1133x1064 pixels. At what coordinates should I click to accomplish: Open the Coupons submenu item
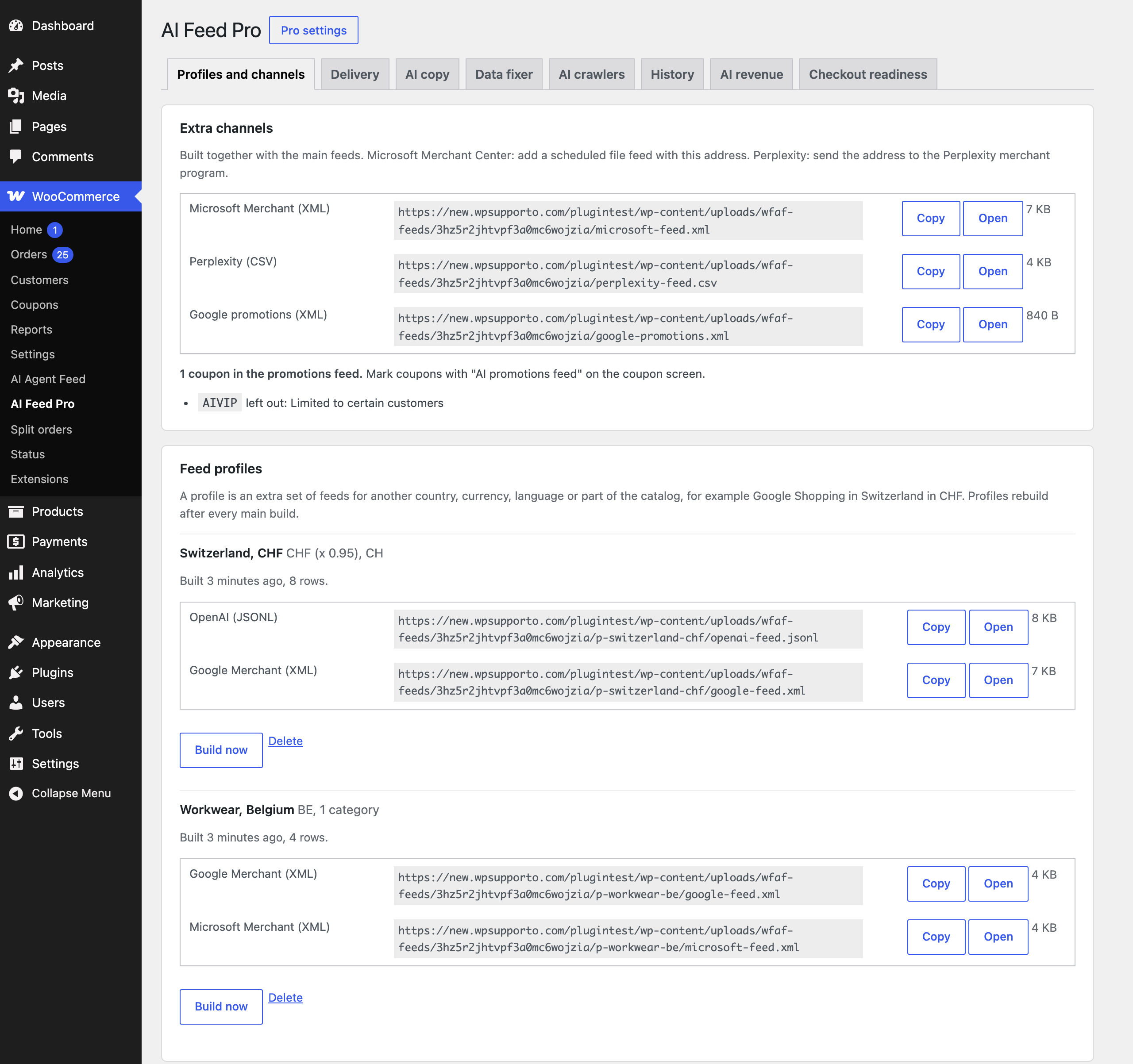(x=34, y=305)
